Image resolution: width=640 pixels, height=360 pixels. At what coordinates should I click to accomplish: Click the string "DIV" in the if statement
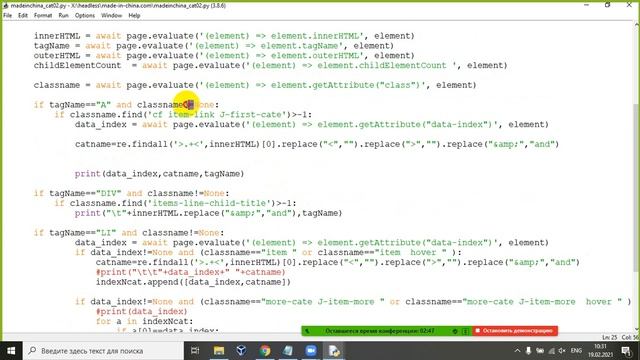click(x=109, y=193)
